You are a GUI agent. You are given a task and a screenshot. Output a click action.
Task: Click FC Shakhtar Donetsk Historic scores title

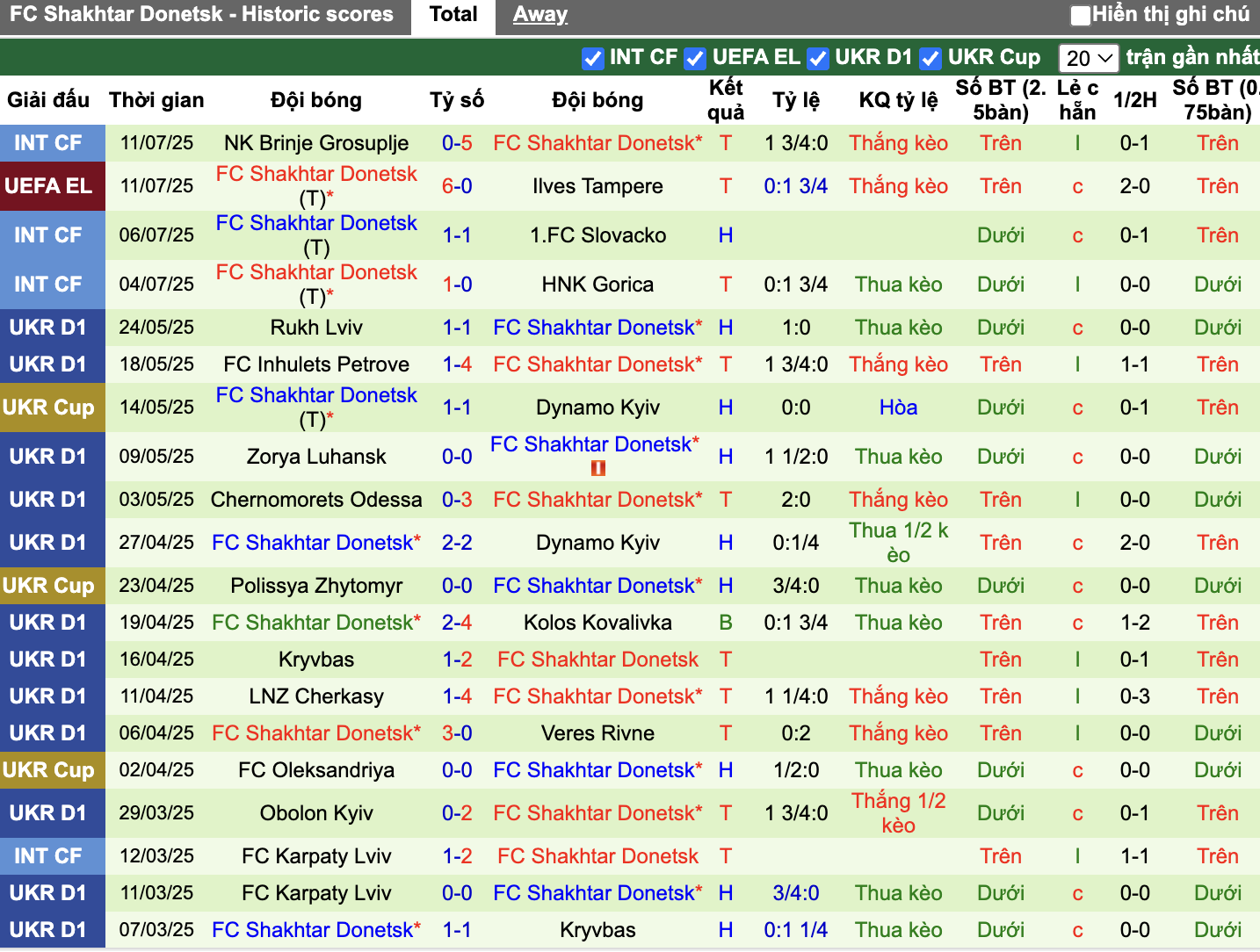(x=202, y=15)
